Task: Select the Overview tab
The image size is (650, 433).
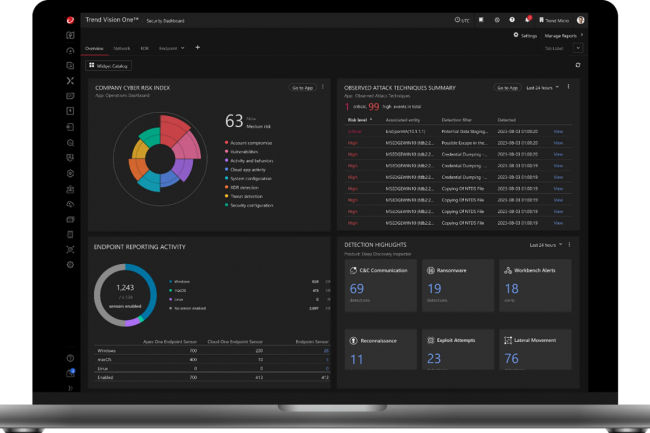Action: (93, 48)
